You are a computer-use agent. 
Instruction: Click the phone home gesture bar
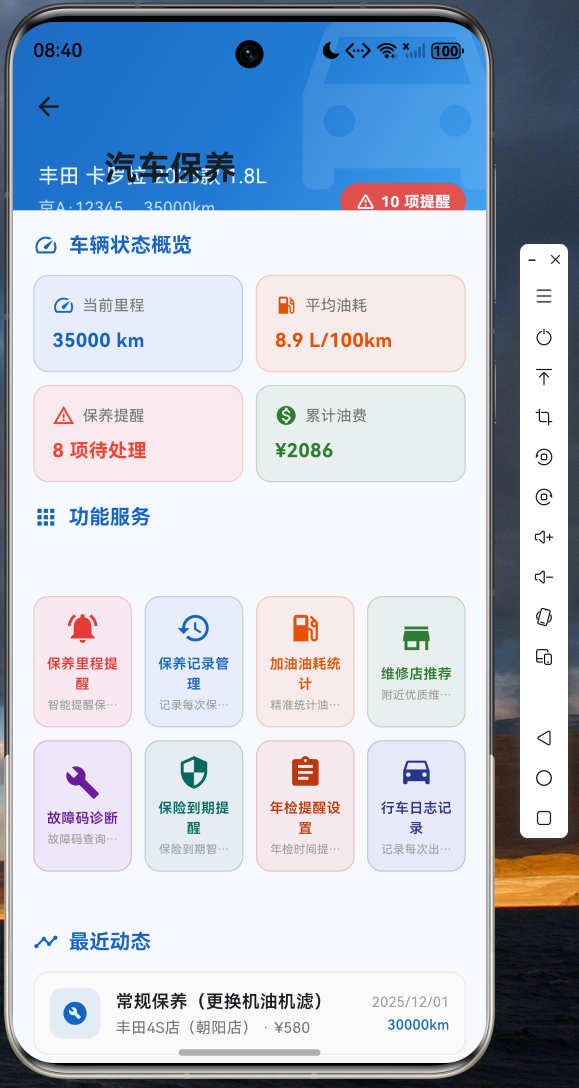tap(249, 1053)
